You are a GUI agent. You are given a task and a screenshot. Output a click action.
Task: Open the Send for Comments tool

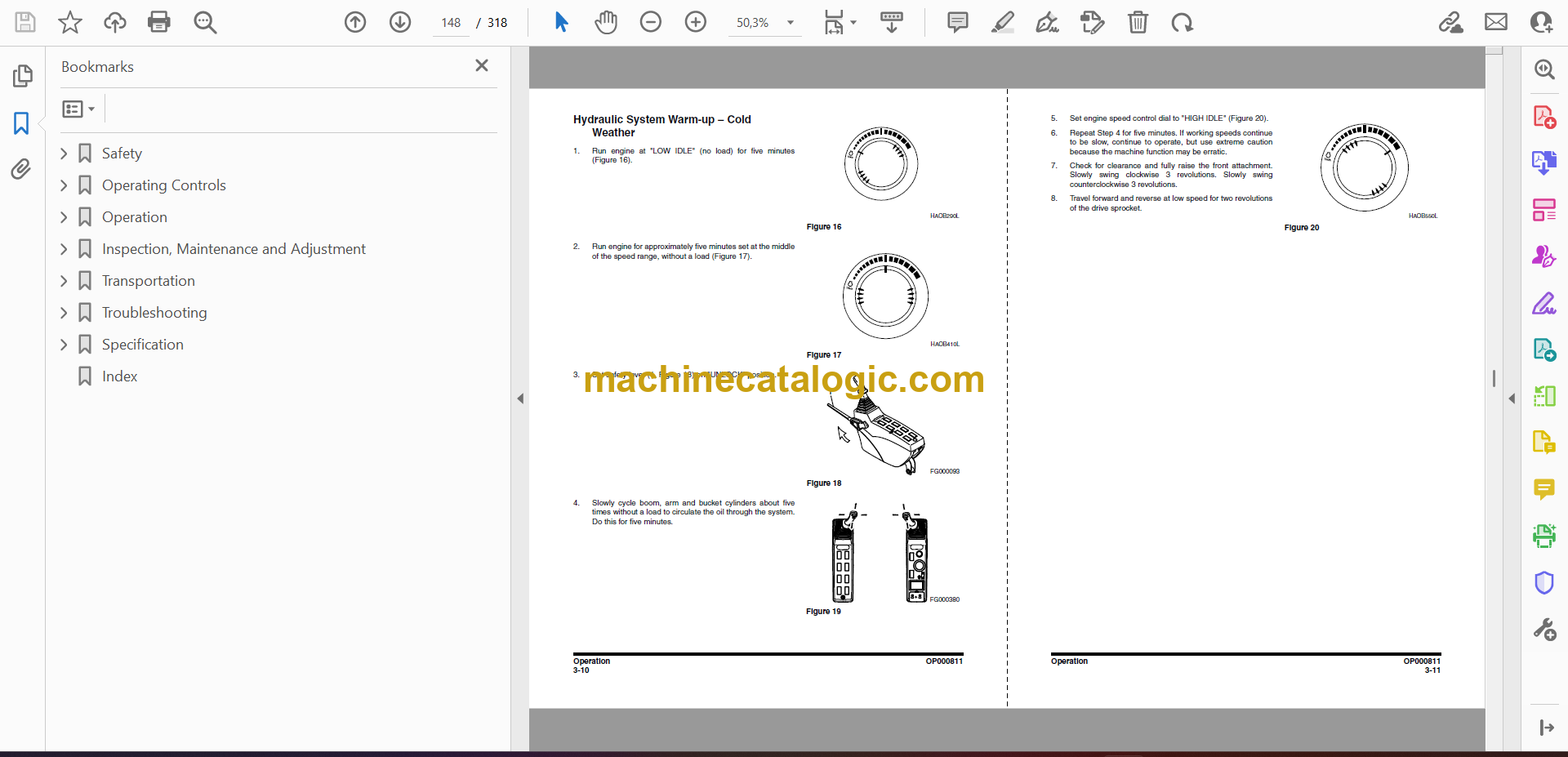1544,350
